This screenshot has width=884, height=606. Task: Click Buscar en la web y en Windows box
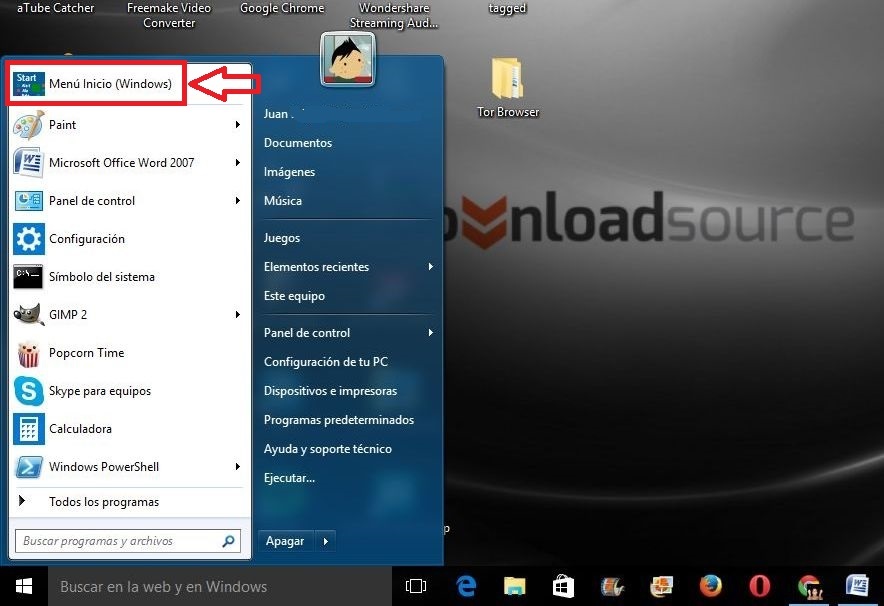click(x=220, y=587)
